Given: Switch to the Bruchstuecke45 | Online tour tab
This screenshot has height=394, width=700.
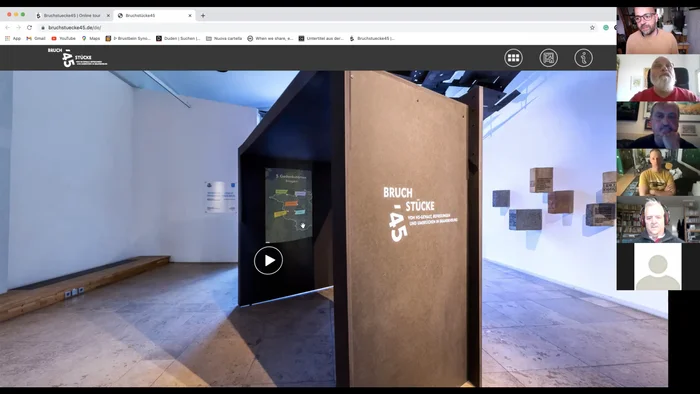Looking at the screenshot, I should [71, 15].
